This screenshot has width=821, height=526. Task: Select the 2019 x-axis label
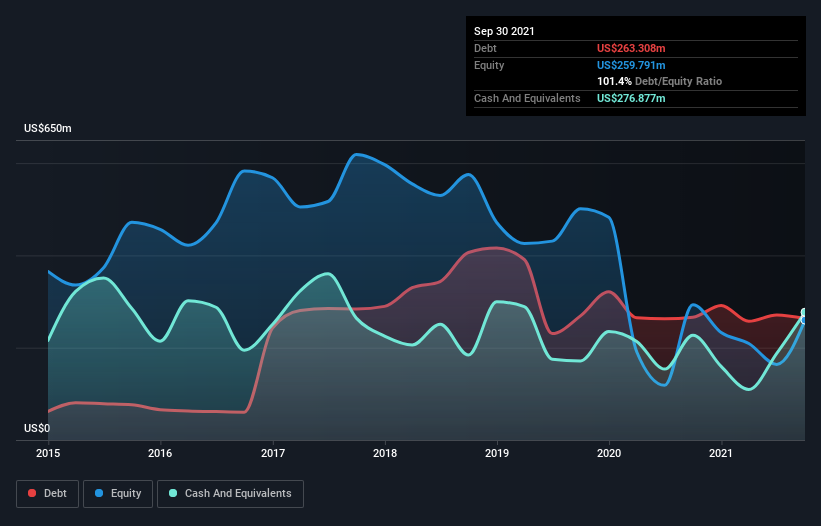click(497, 453)
